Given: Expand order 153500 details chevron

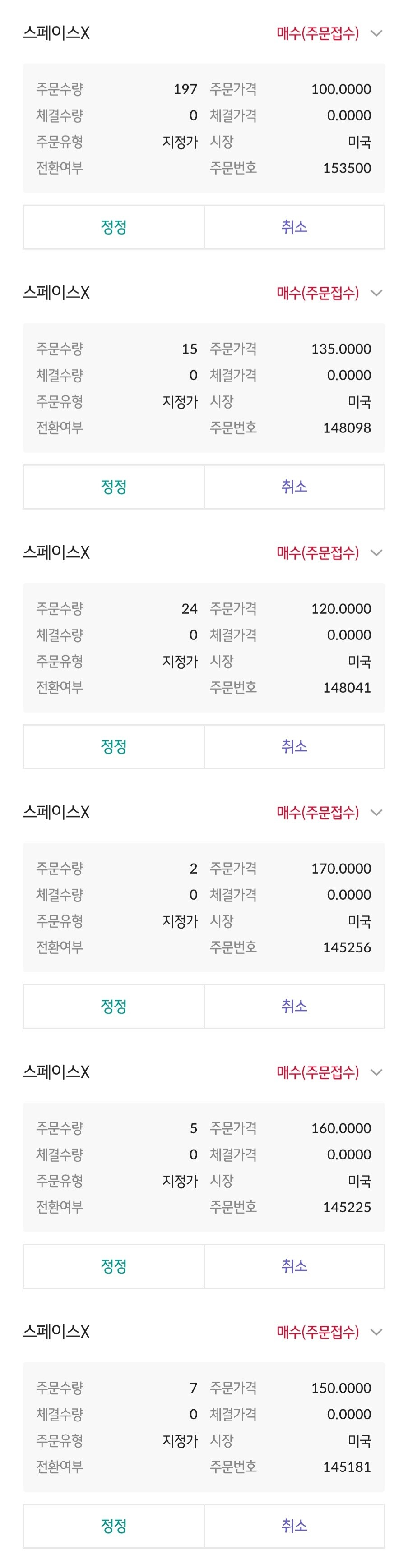Looking at the screenshot, I should [x=376, y=33].
